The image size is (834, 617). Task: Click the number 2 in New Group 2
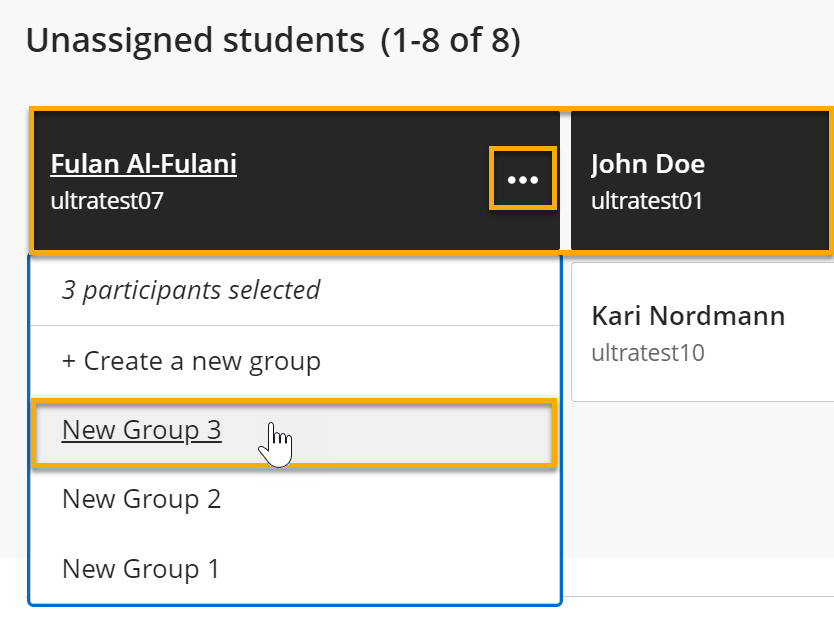tap(213, 499)
